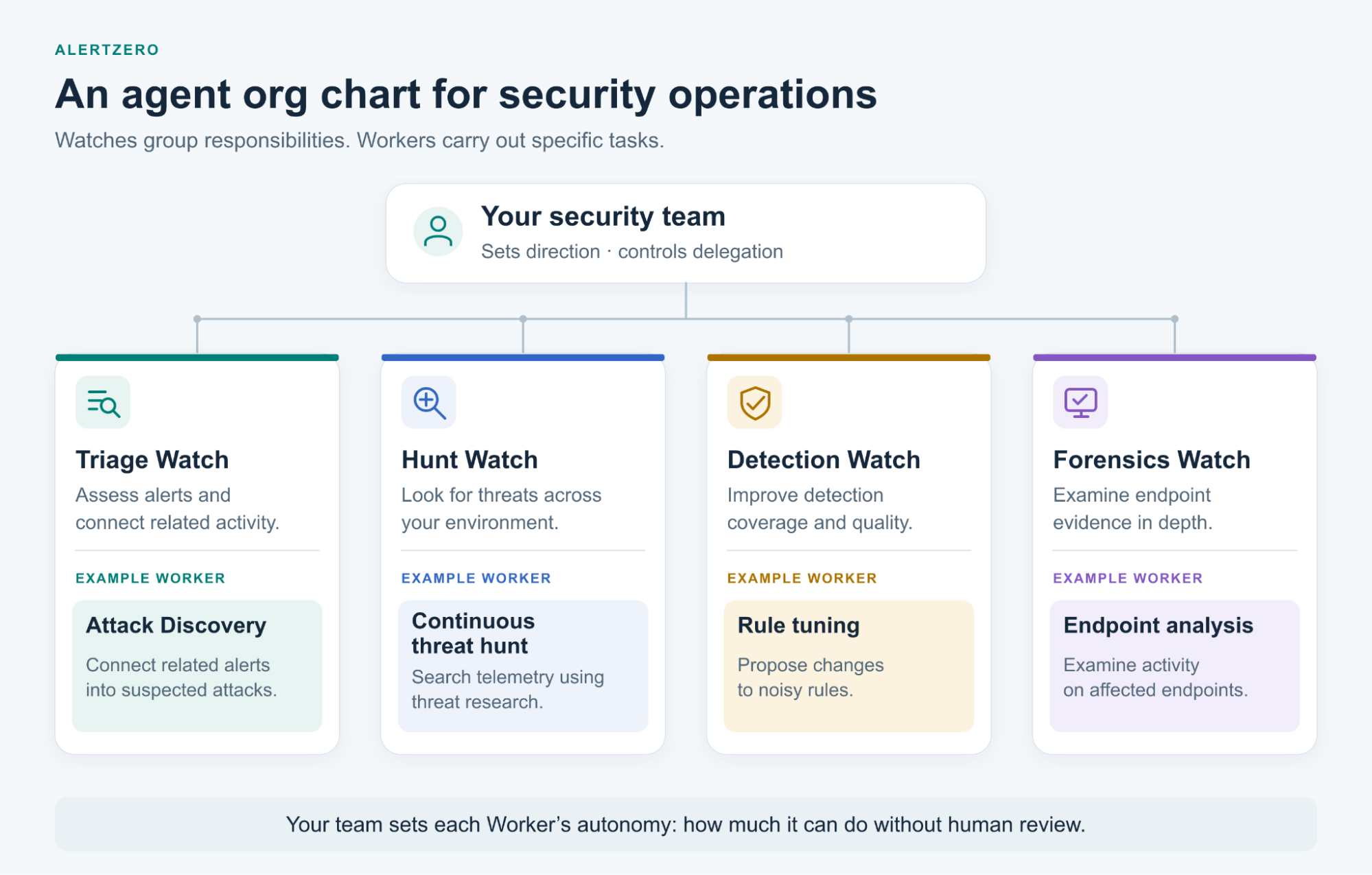This screenshot has height=875, width=1372.
Task: Click 'Connect related alerts into suspected attacks' text
Action: pyautogui.click(x=182, y=677)
